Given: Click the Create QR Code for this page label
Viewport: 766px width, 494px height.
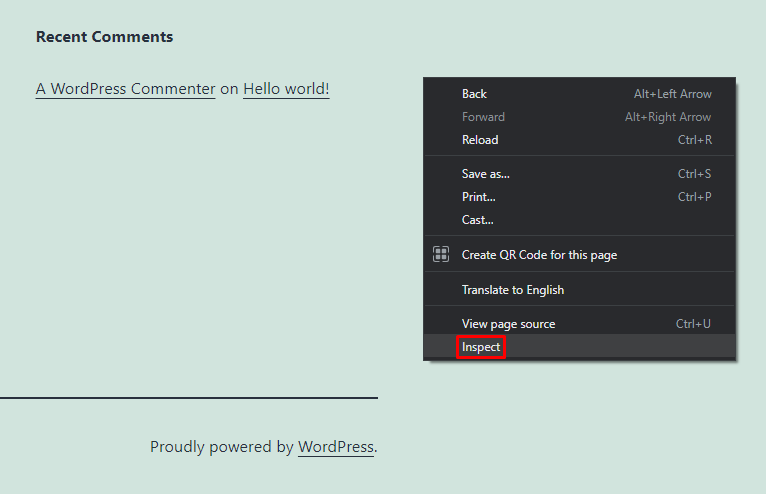Looking at the screenshot, I should click(539, 255).
